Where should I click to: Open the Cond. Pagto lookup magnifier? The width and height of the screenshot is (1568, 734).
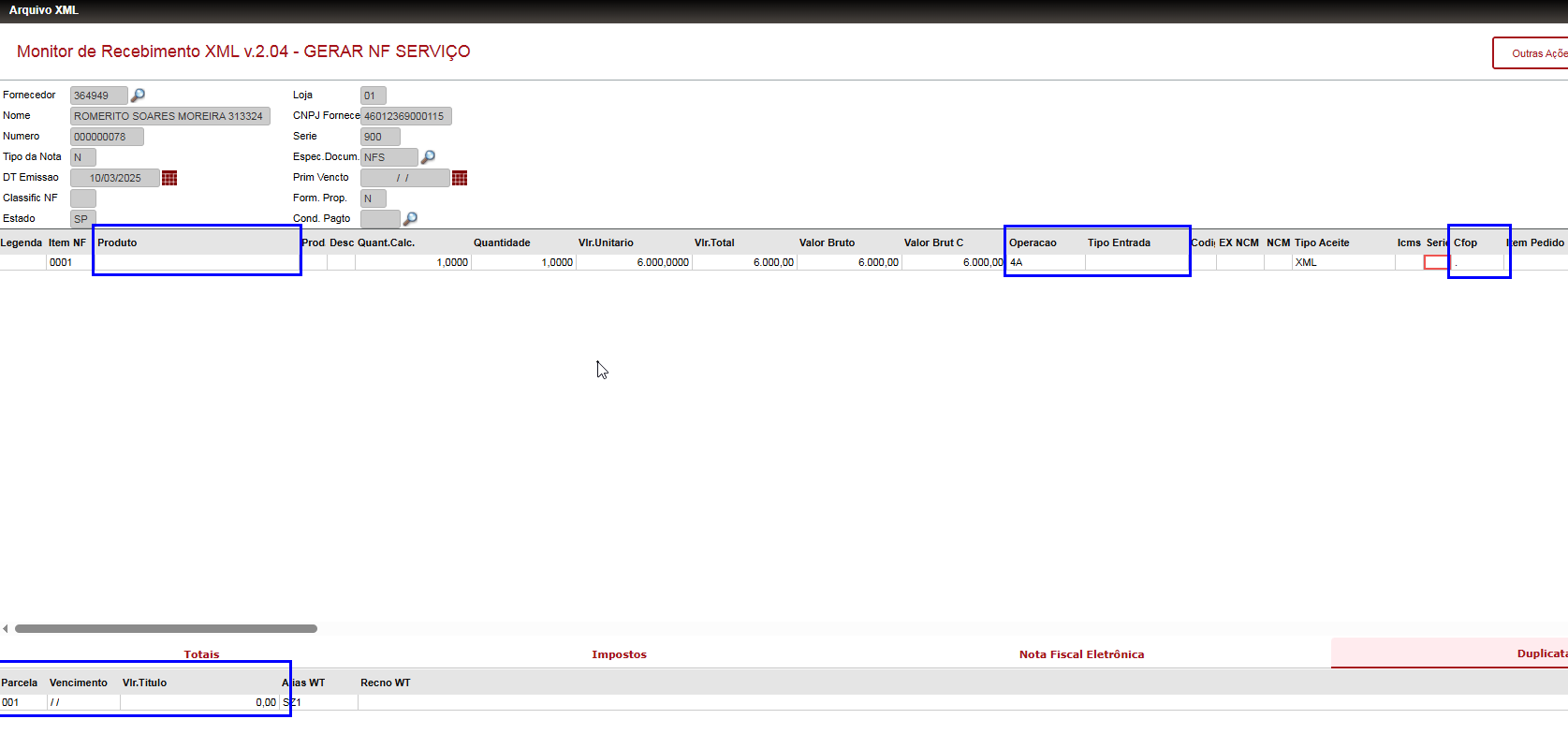pos(410,218)
